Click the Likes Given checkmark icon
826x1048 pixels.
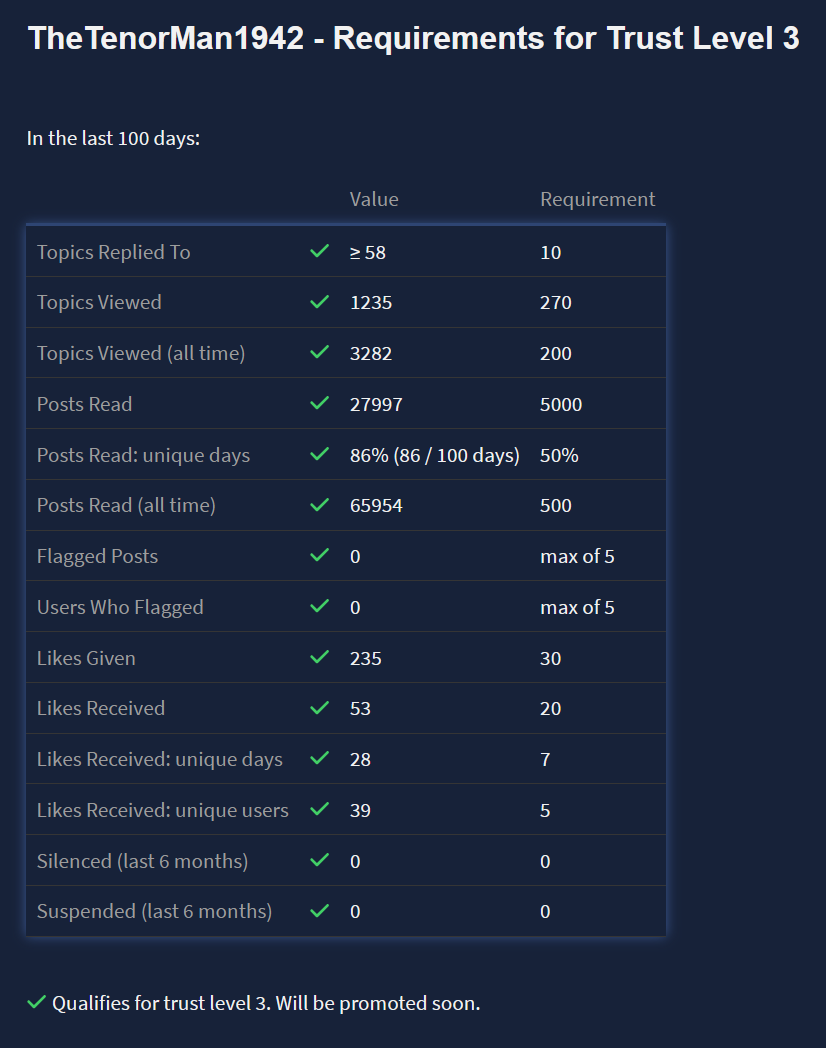click(320, 658)
